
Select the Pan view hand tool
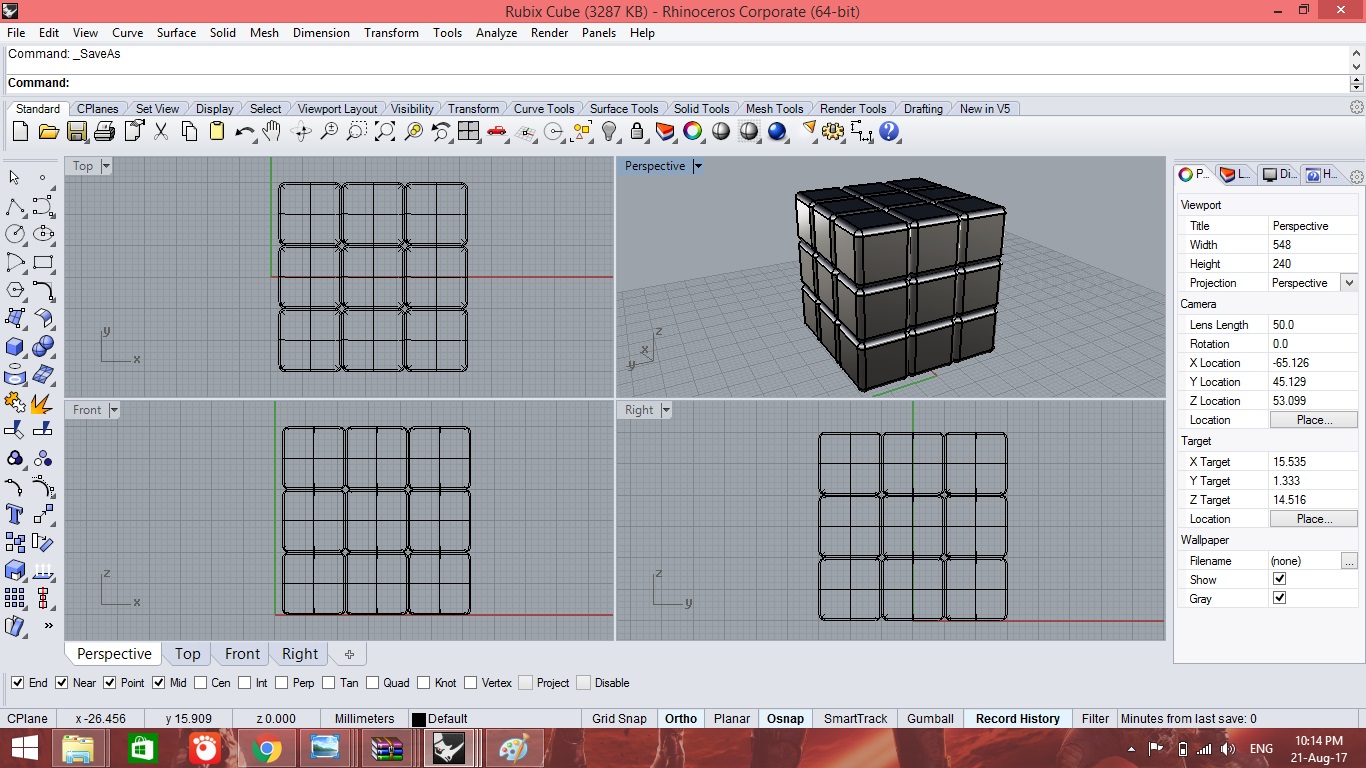[x=272, y=131]
